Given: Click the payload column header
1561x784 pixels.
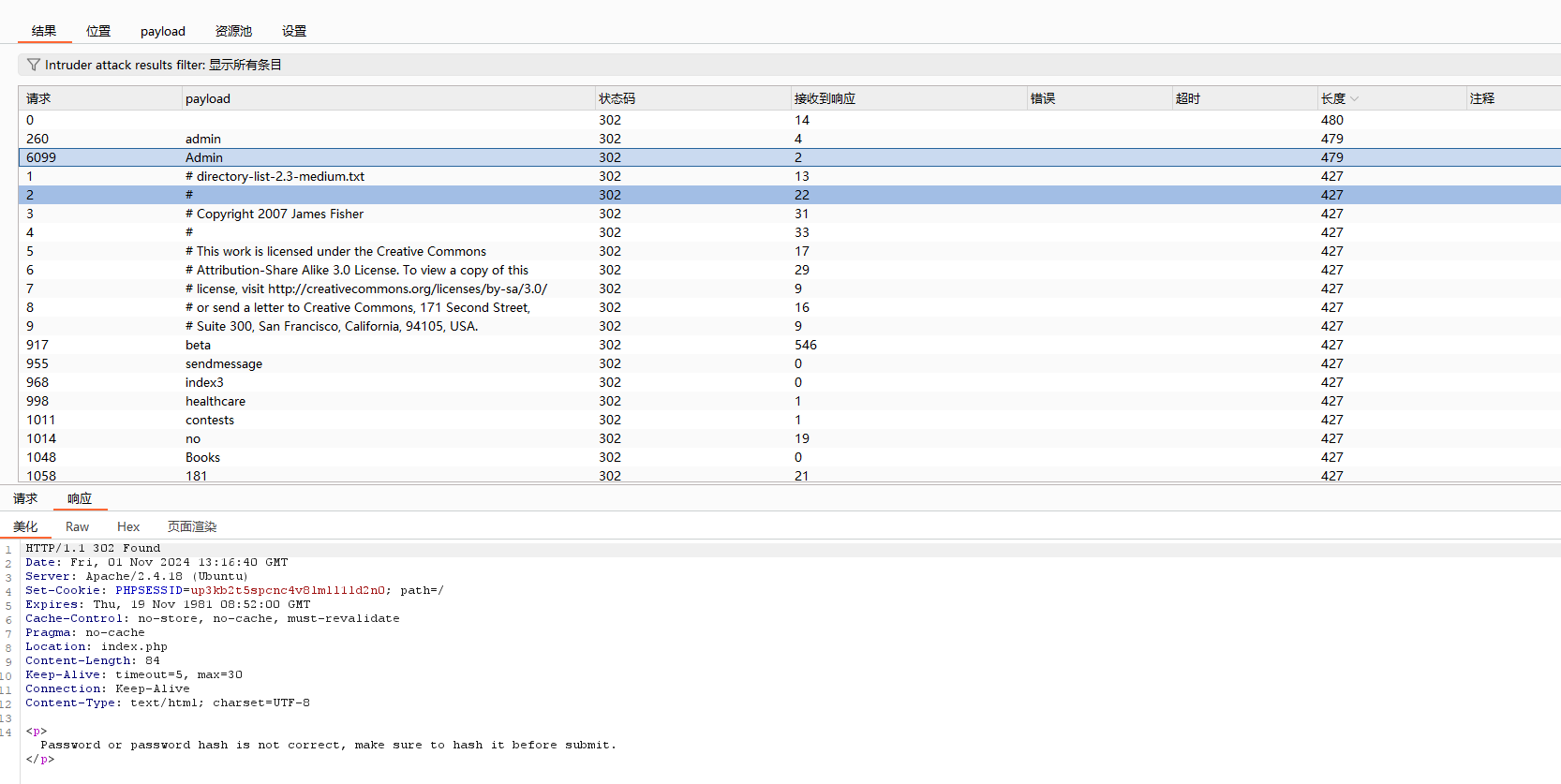Looking at the screenshot, I should tap(208, 98).
